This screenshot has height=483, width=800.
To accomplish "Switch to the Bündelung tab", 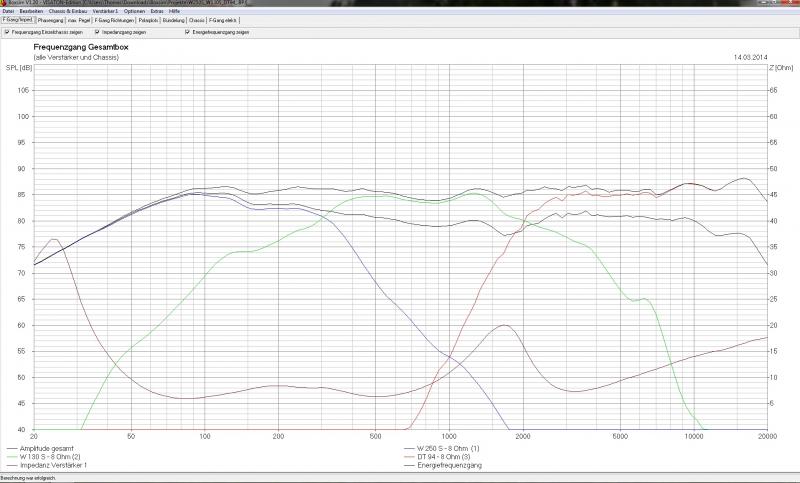I will coord(173,20).
